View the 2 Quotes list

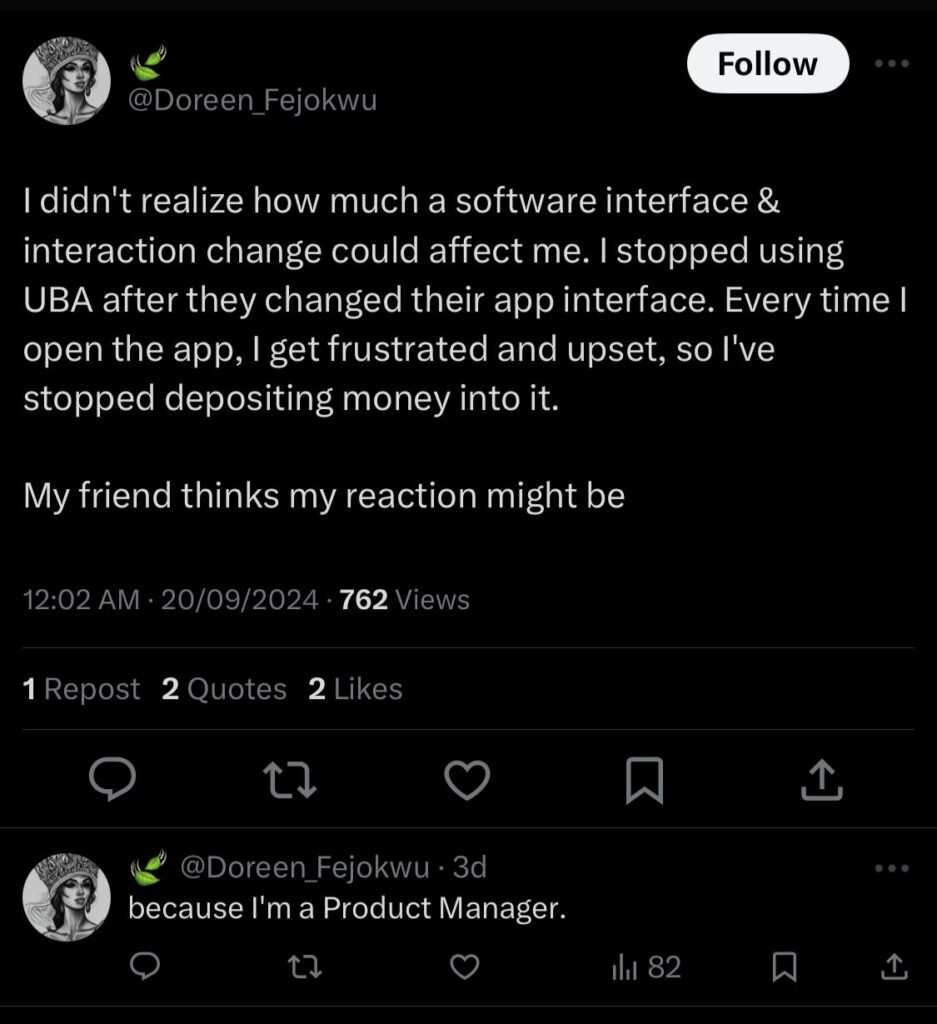pyautogui.click(x=224, y=689)
